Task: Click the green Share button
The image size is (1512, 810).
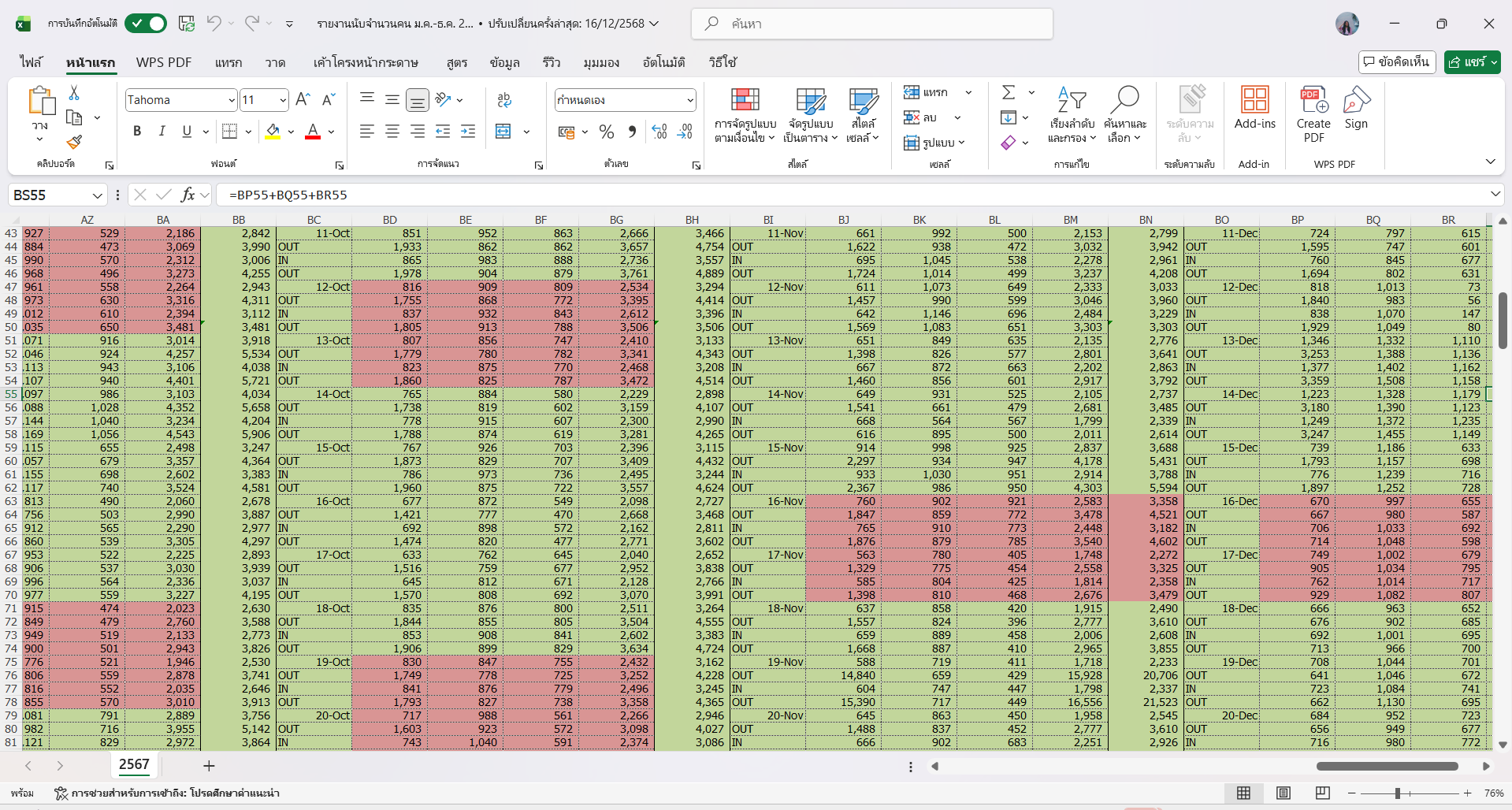Action: (1472, 61)
